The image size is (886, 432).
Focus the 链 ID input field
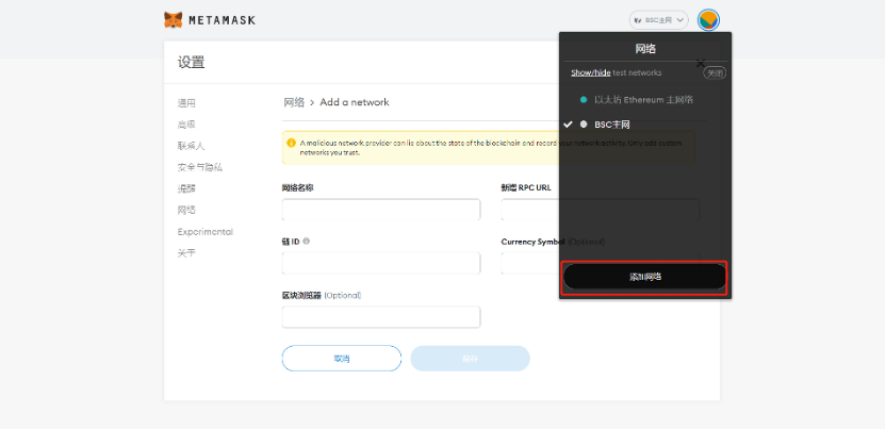tap(381, 263)
